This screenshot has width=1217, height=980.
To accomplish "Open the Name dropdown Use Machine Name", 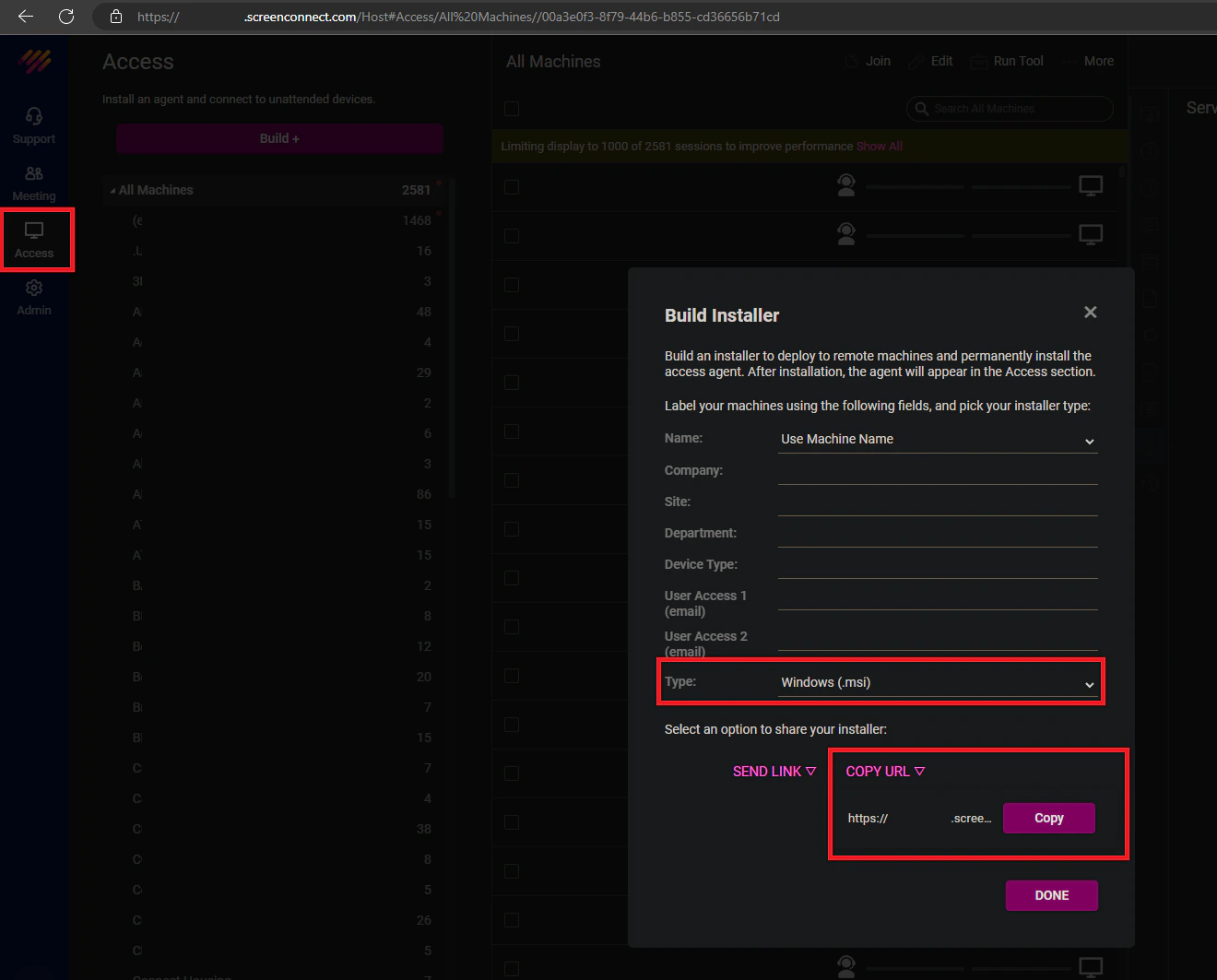I will tap(938, 440).
